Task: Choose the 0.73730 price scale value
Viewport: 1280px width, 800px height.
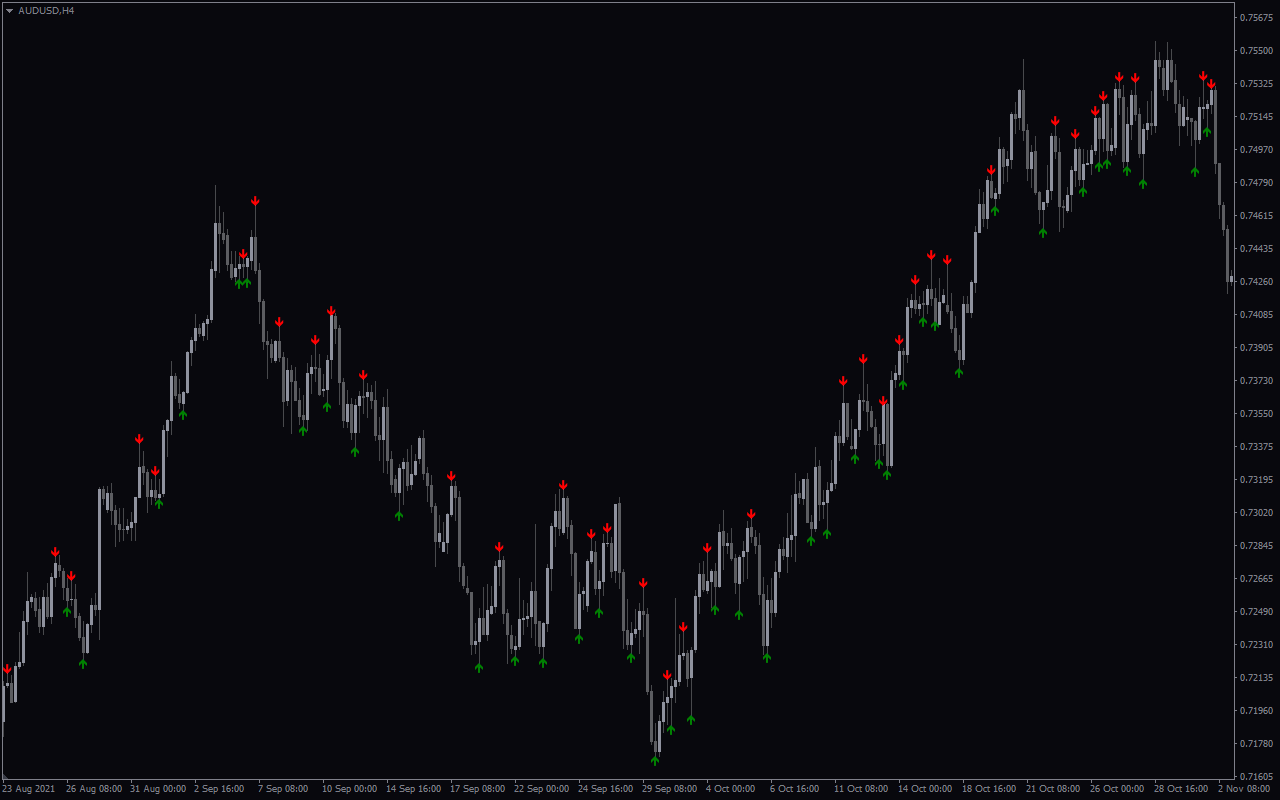Action: click(1257, 380)
